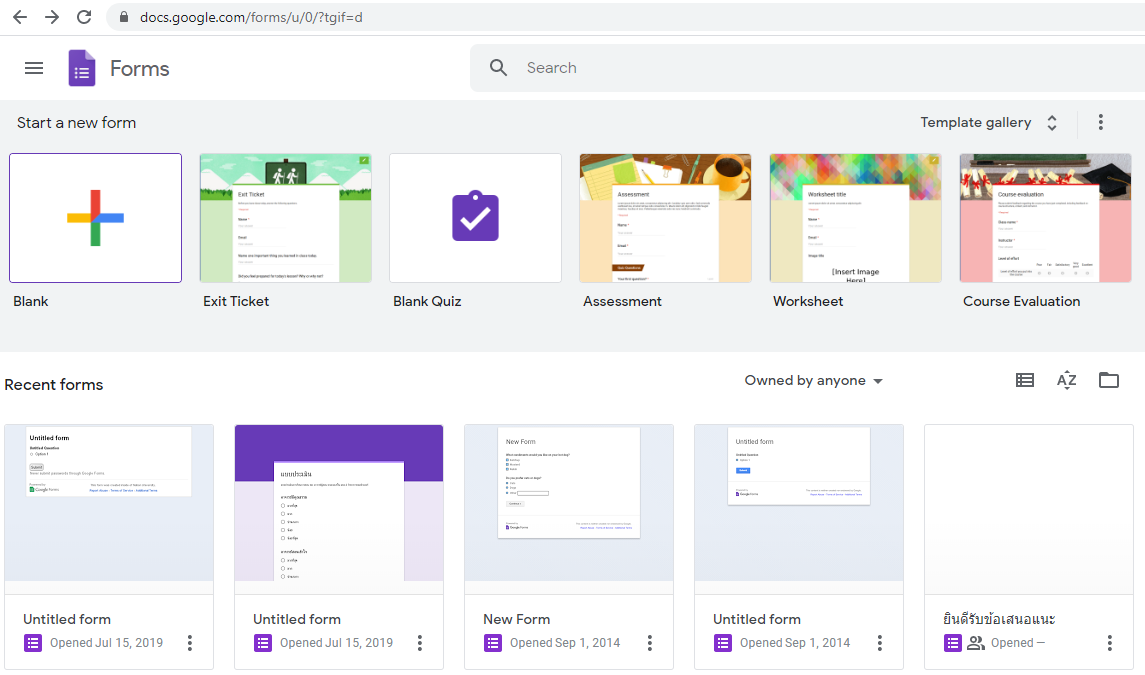
Task: Click the search magnifier icon
Action: (498, 68)
